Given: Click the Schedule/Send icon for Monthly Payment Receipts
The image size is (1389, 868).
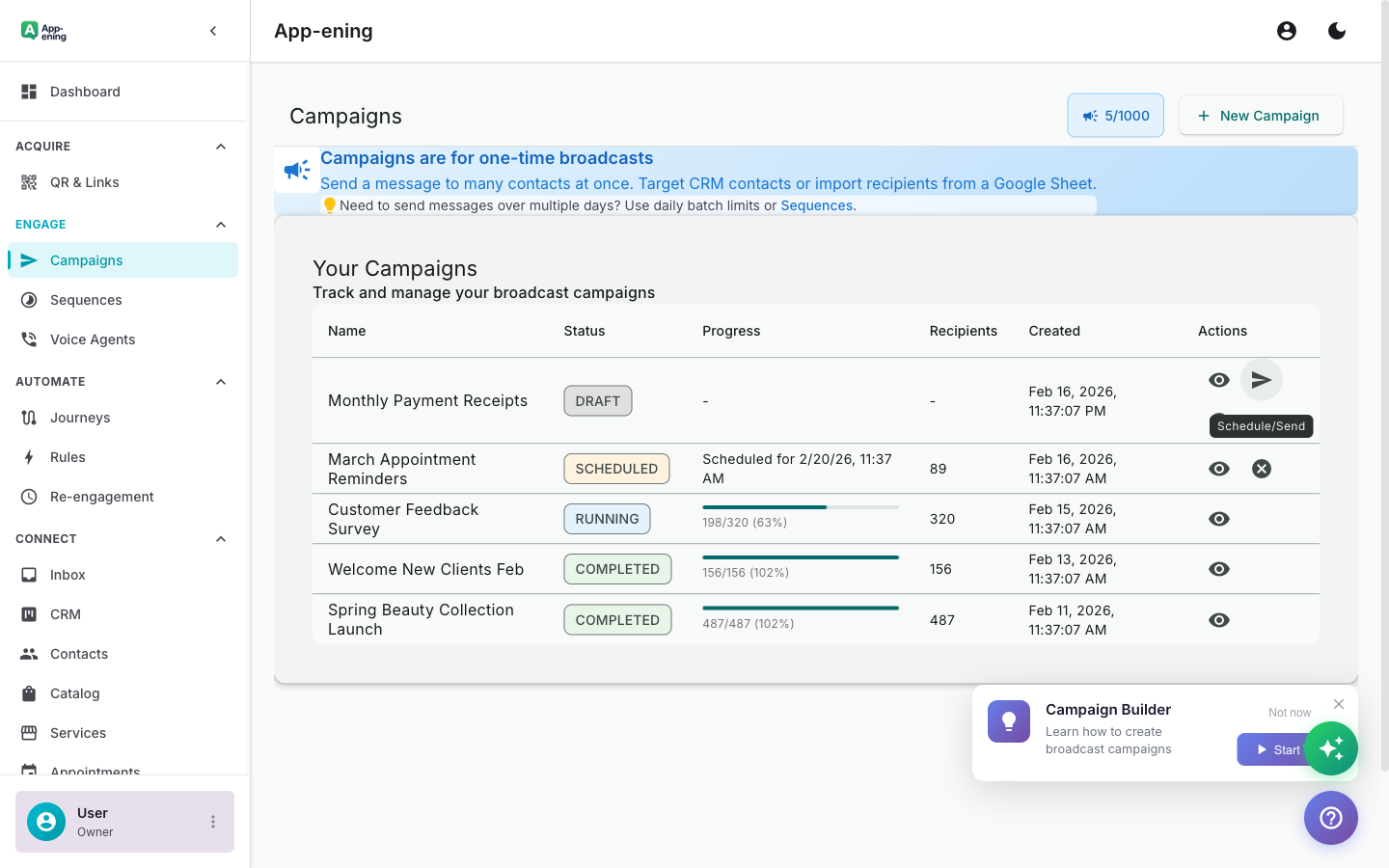Looking at the screenshot, I should pyautogui.click(x=1262, y=379).
